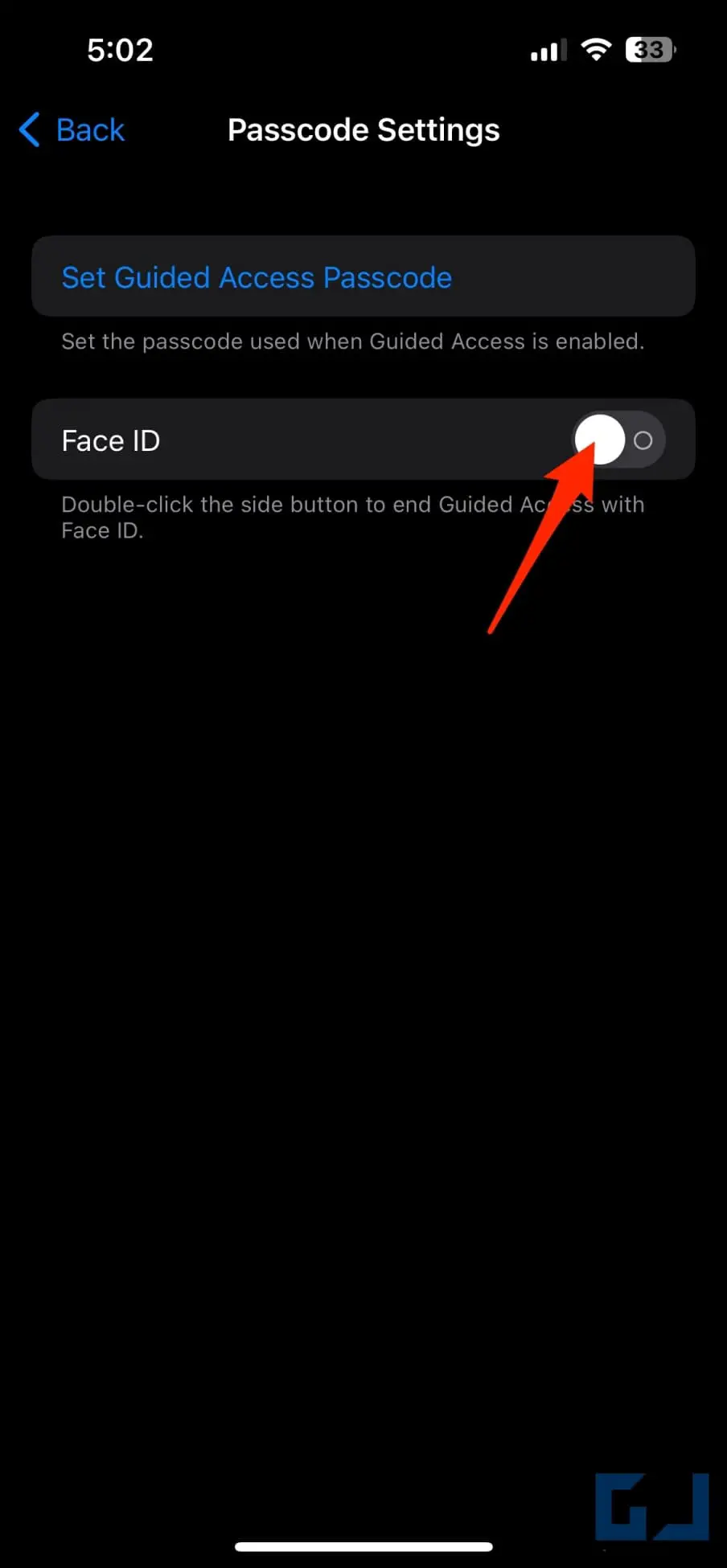Tap the Guided Access passcode description text
Viewport: 727px width, 1568px height.
353,342
